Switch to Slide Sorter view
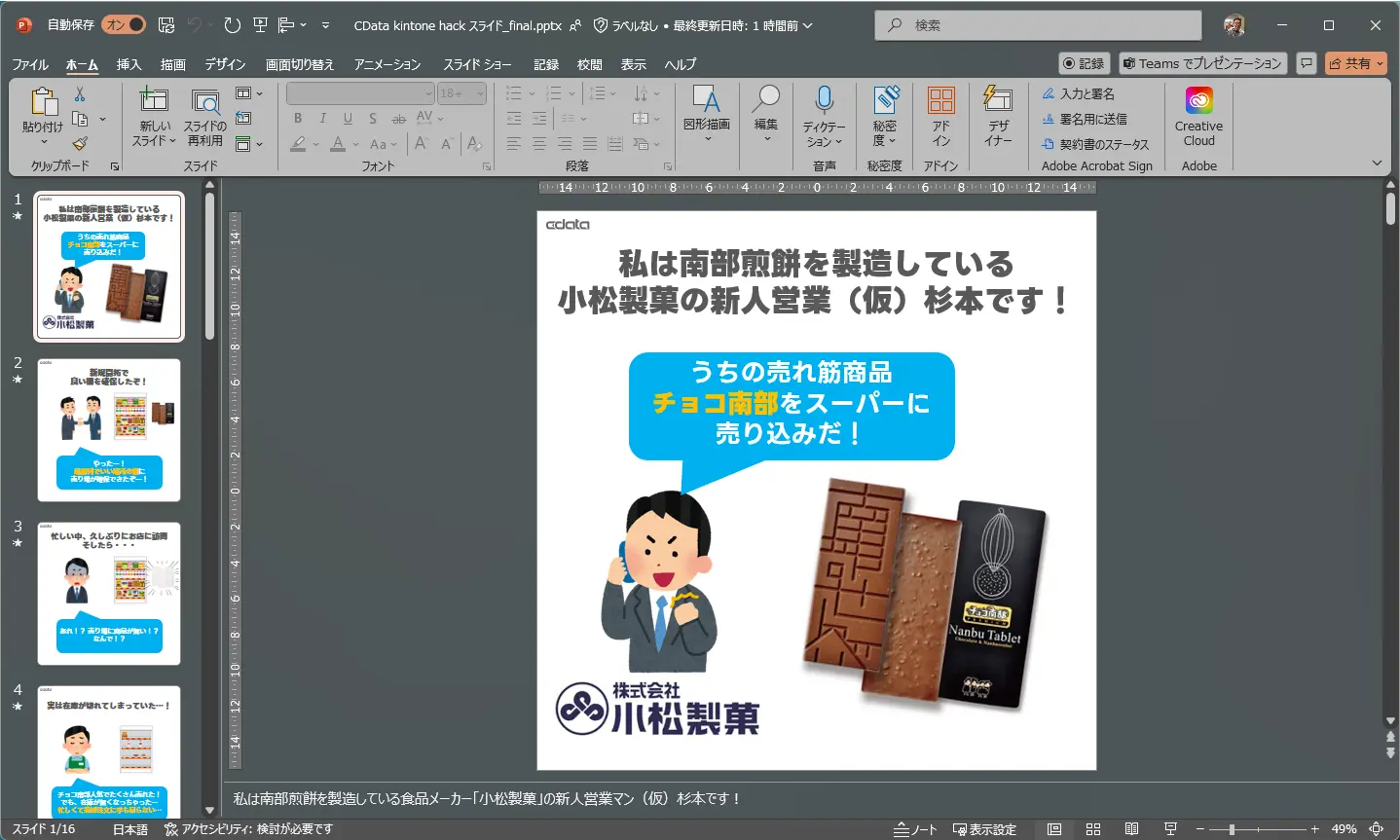Screen dimensions: 1400x840 click(1093, 829)
